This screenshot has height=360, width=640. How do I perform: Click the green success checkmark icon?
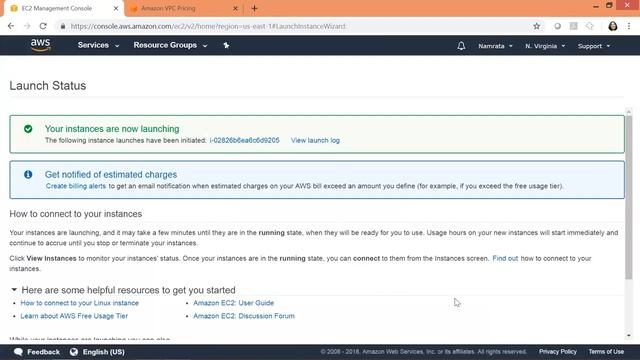point(28,129)
